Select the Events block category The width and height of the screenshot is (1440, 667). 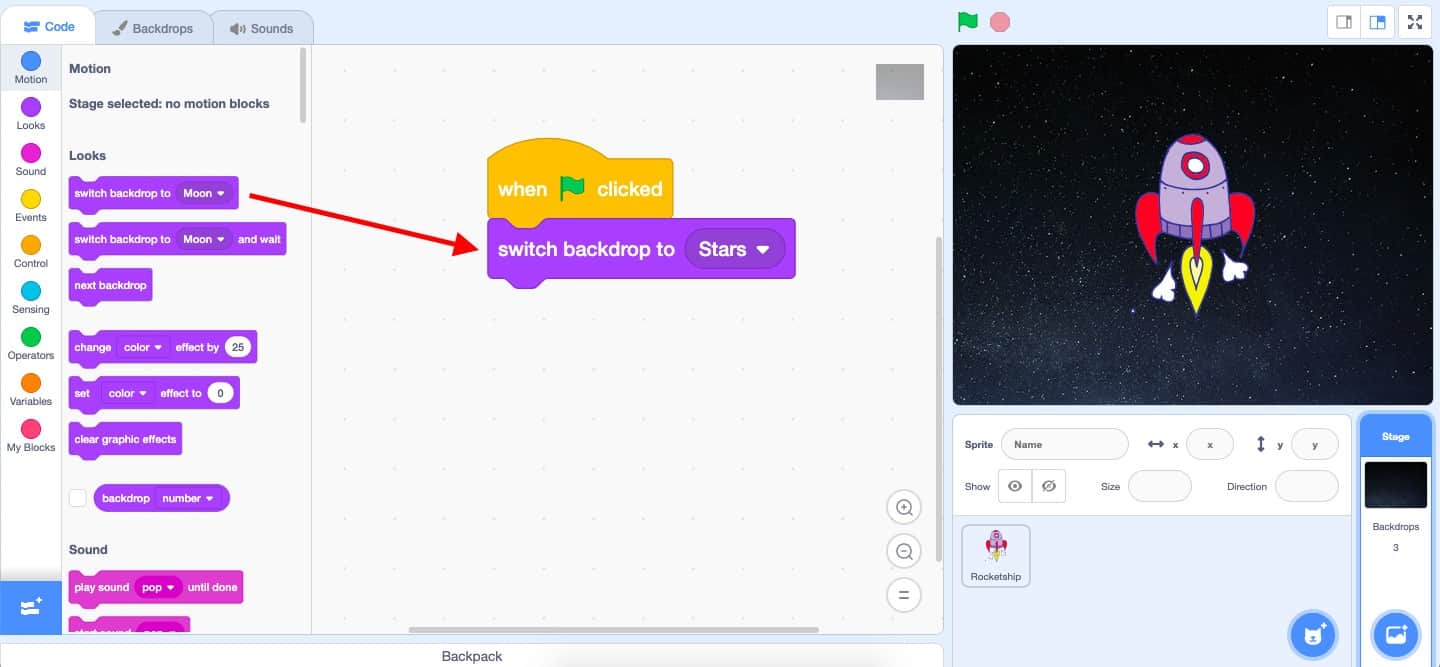pyautogui.click(x=31, y=205)
